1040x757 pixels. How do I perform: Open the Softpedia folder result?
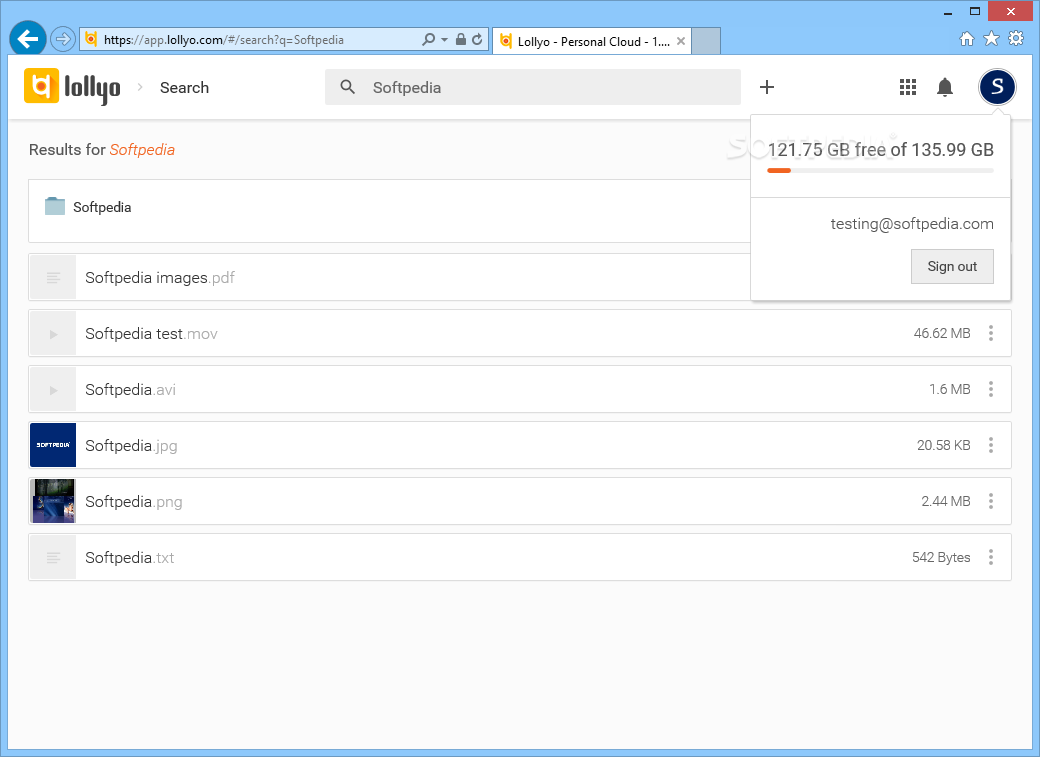389,210
